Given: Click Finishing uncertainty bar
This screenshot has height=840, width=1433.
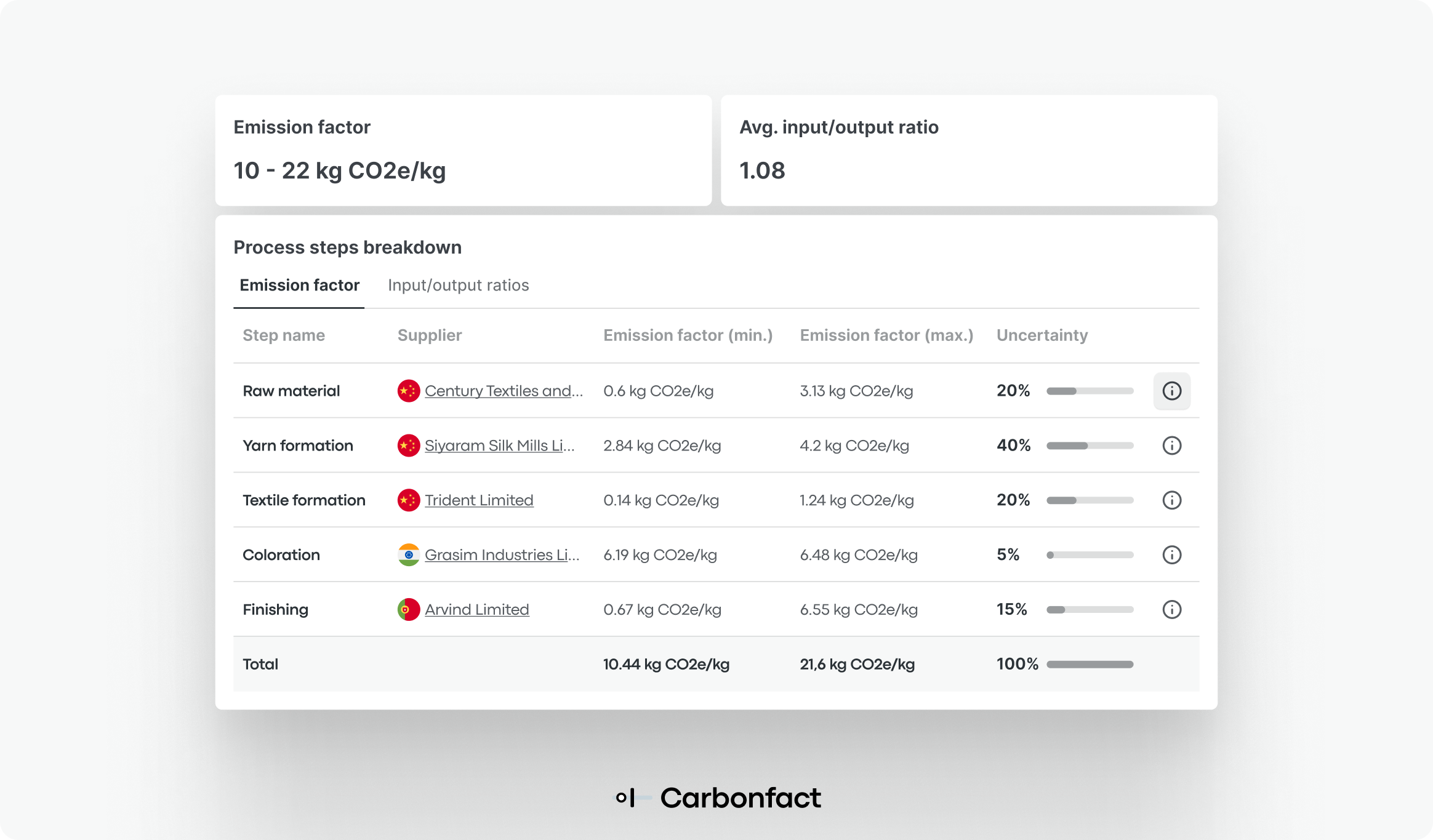Looking at the screenshot, I should (x=1090, y=610).
